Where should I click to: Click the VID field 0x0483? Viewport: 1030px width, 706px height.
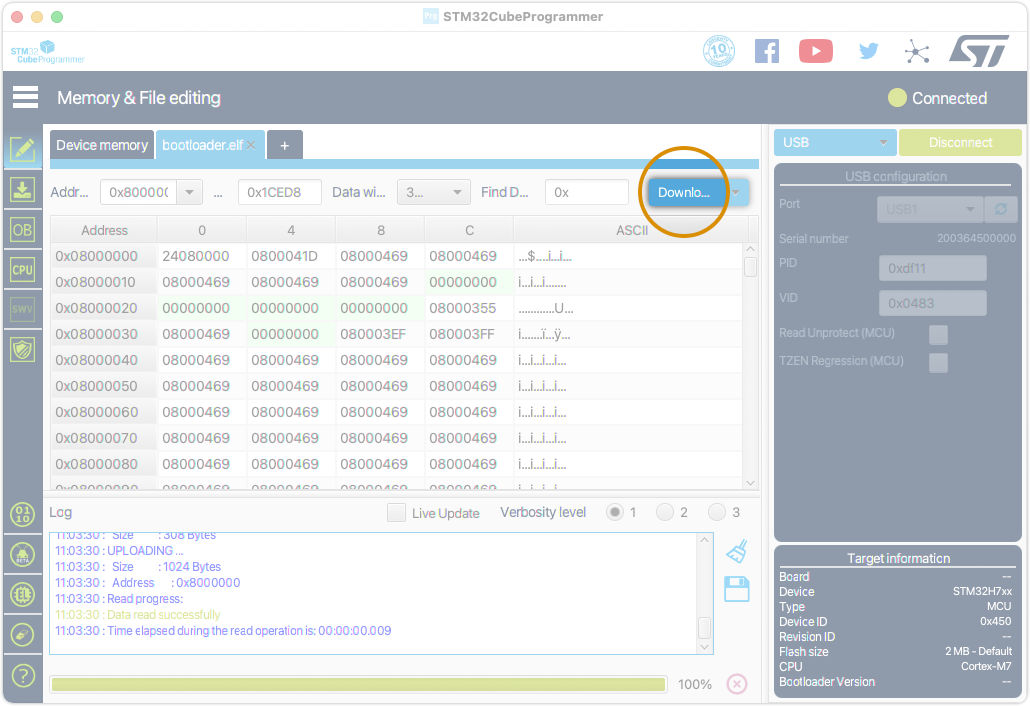[x=933, y=303]
